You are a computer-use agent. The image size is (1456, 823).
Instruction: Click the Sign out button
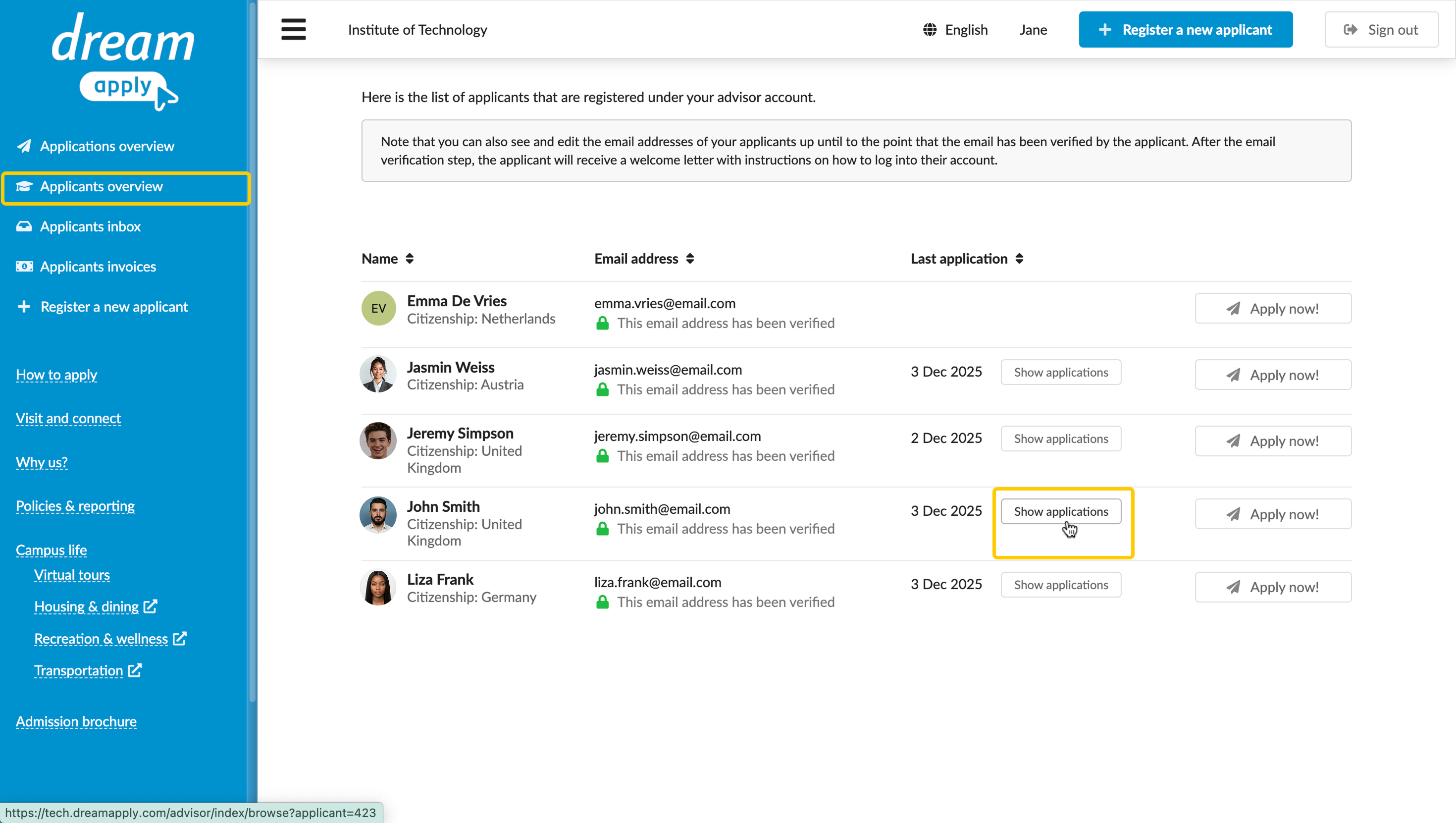pyautogui.click(x=1381, y=29)
